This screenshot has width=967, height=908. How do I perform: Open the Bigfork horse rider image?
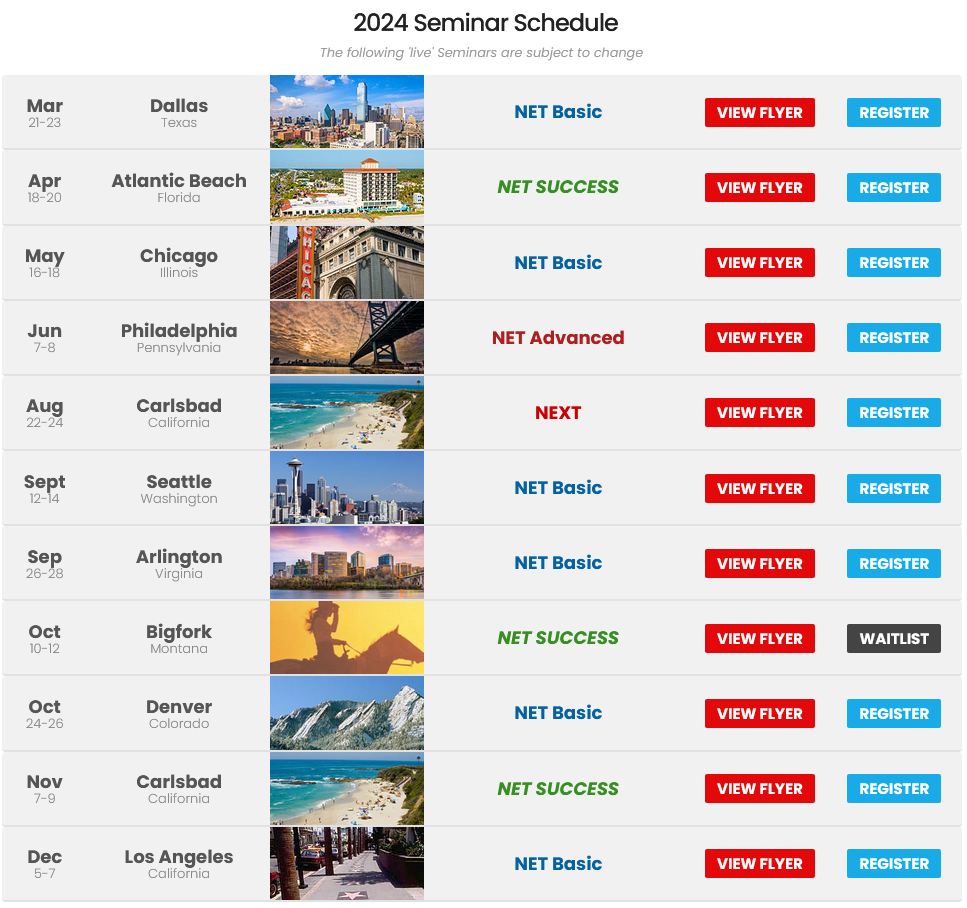tap(347, 638)
